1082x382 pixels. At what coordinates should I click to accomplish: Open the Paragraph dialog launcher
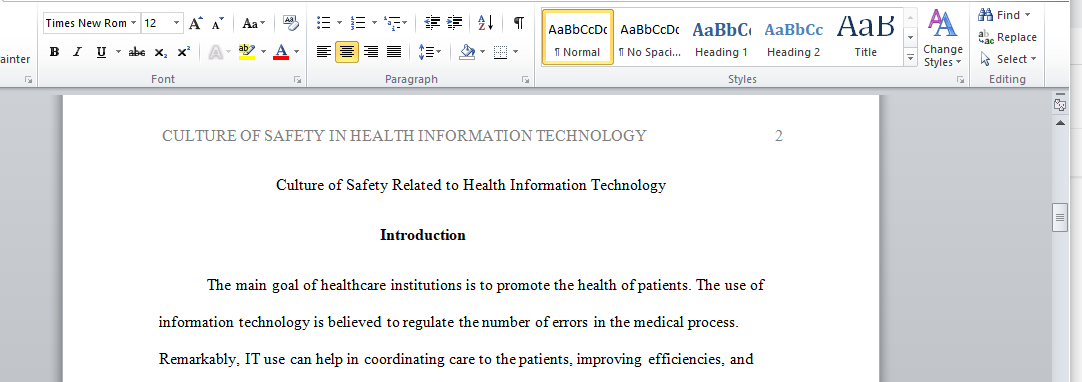(x=526, y=80)
